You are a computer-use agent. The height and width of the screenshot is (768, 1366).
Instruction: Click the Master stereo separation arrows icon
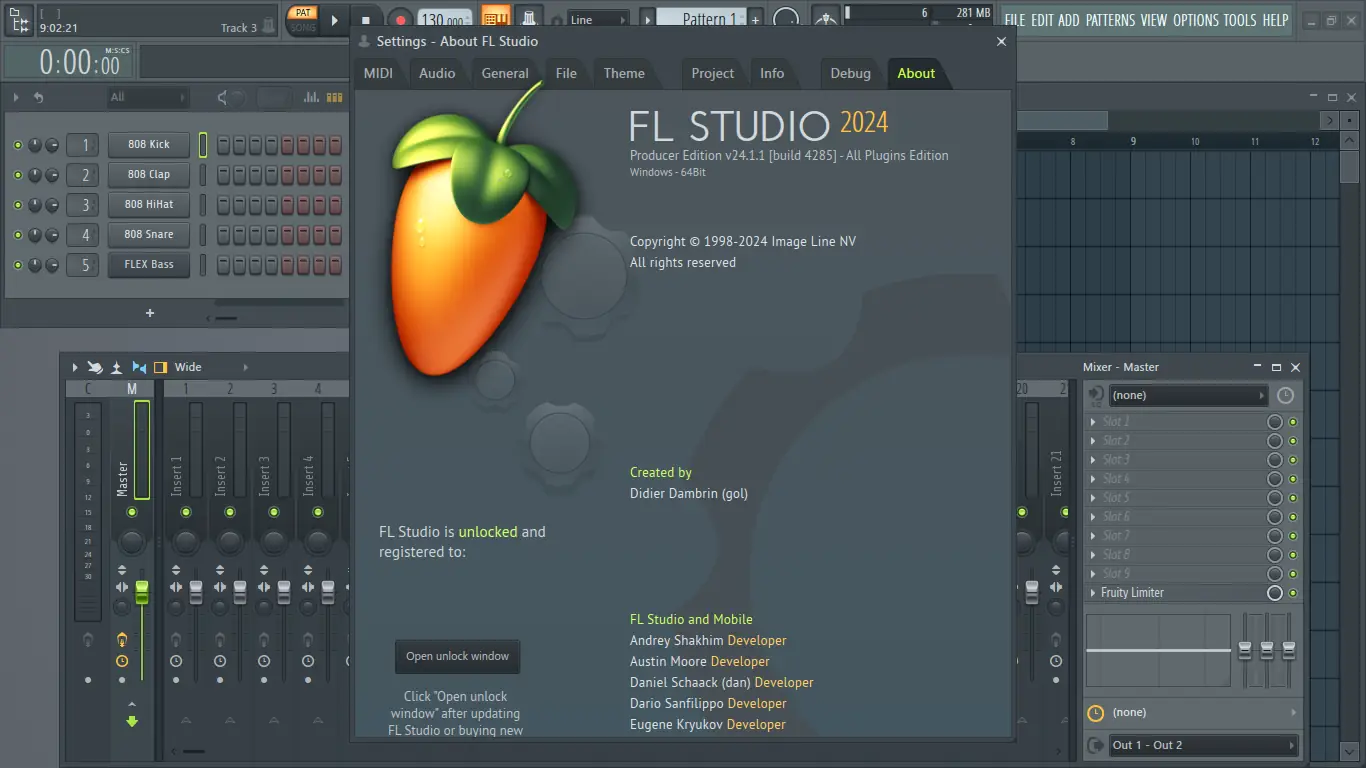click(x=122, y=587)
